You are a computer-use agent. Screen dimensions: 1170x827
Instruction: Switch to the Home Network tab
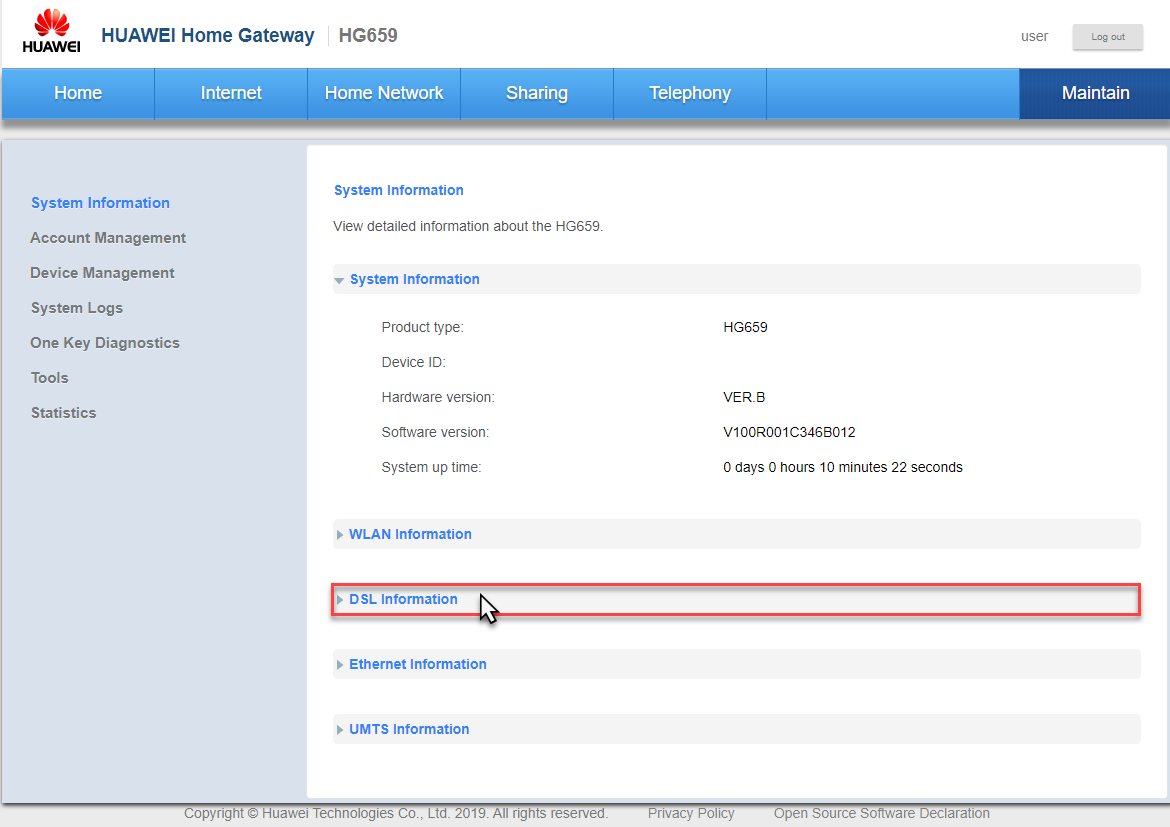(x=384, y=93)
